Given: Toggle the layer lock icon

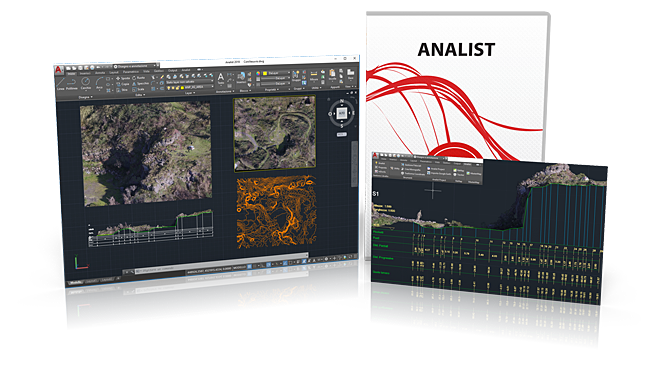Looking at the screenshot, I should pyautogui.click(x=177, y=88).
